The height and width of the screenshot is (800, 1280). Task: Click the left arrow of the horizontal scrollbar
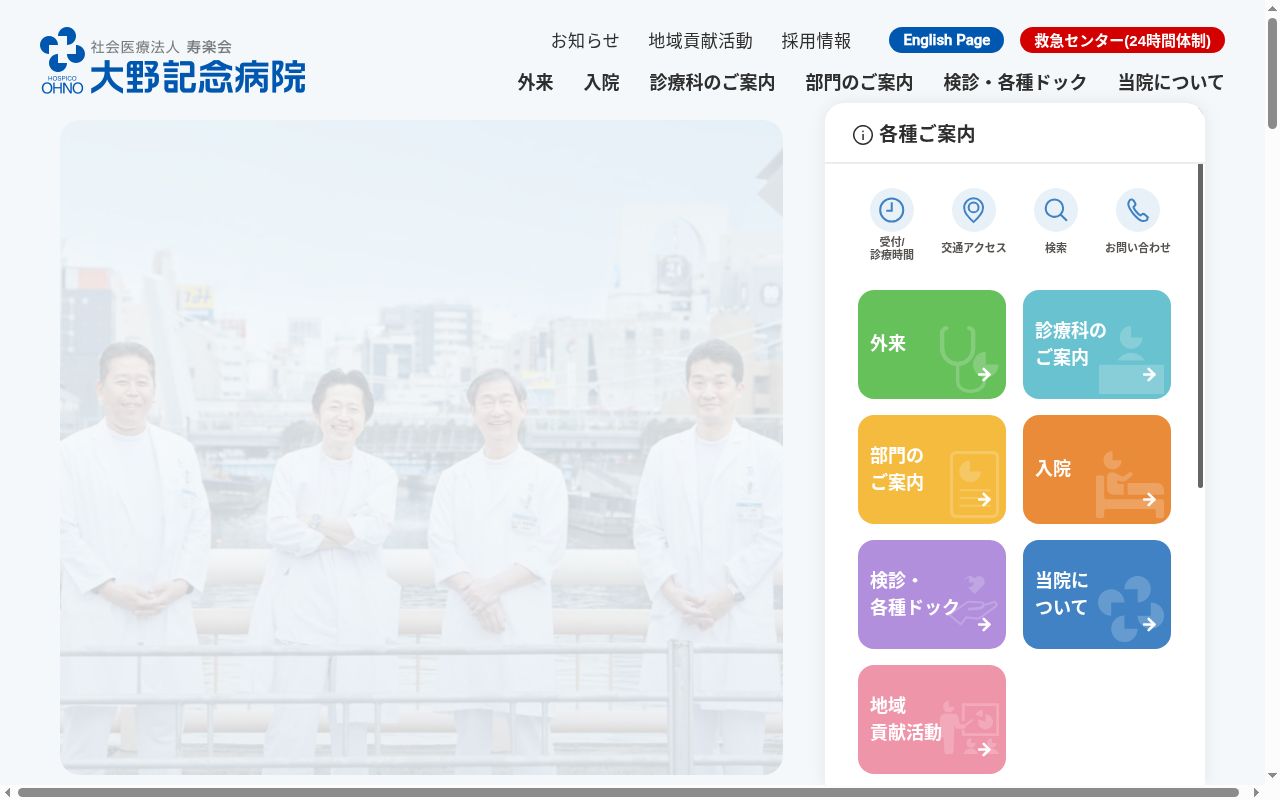(x=8, y=792)
